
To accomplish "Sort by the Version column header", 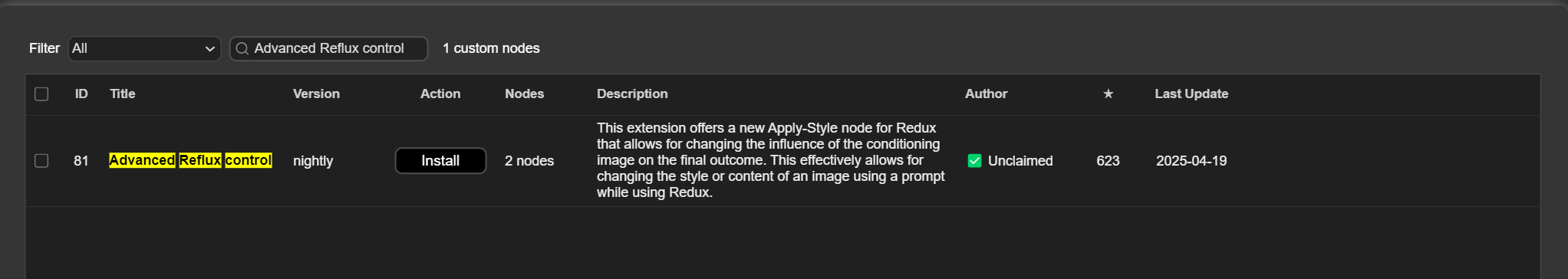I will point(316,94).
